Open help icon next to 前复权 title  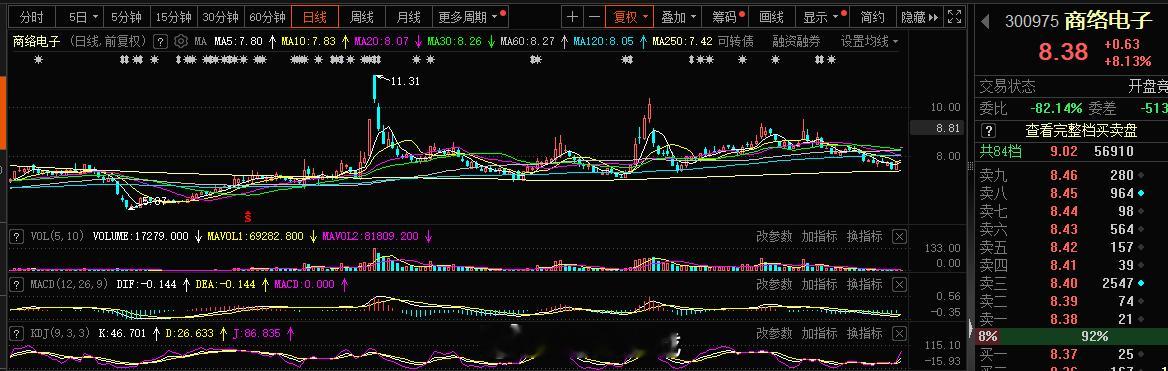159,41
